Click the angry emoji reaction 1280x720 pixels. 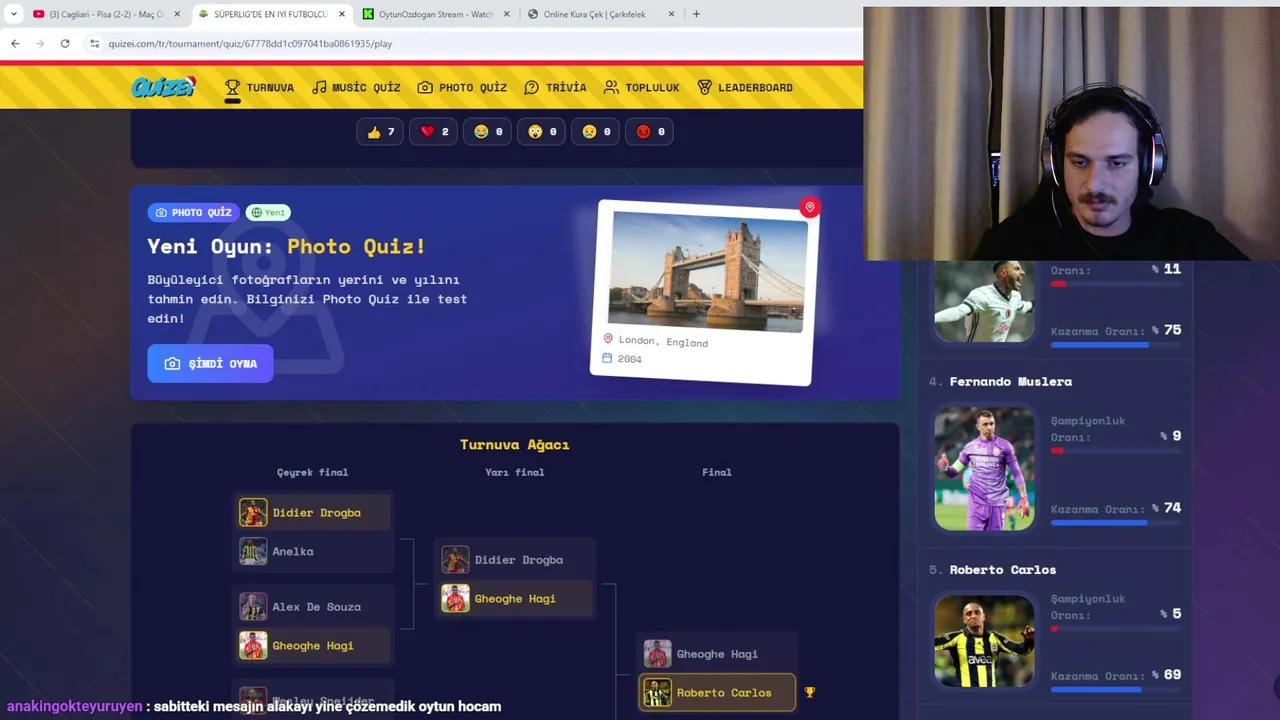click(x=650, y=131)
